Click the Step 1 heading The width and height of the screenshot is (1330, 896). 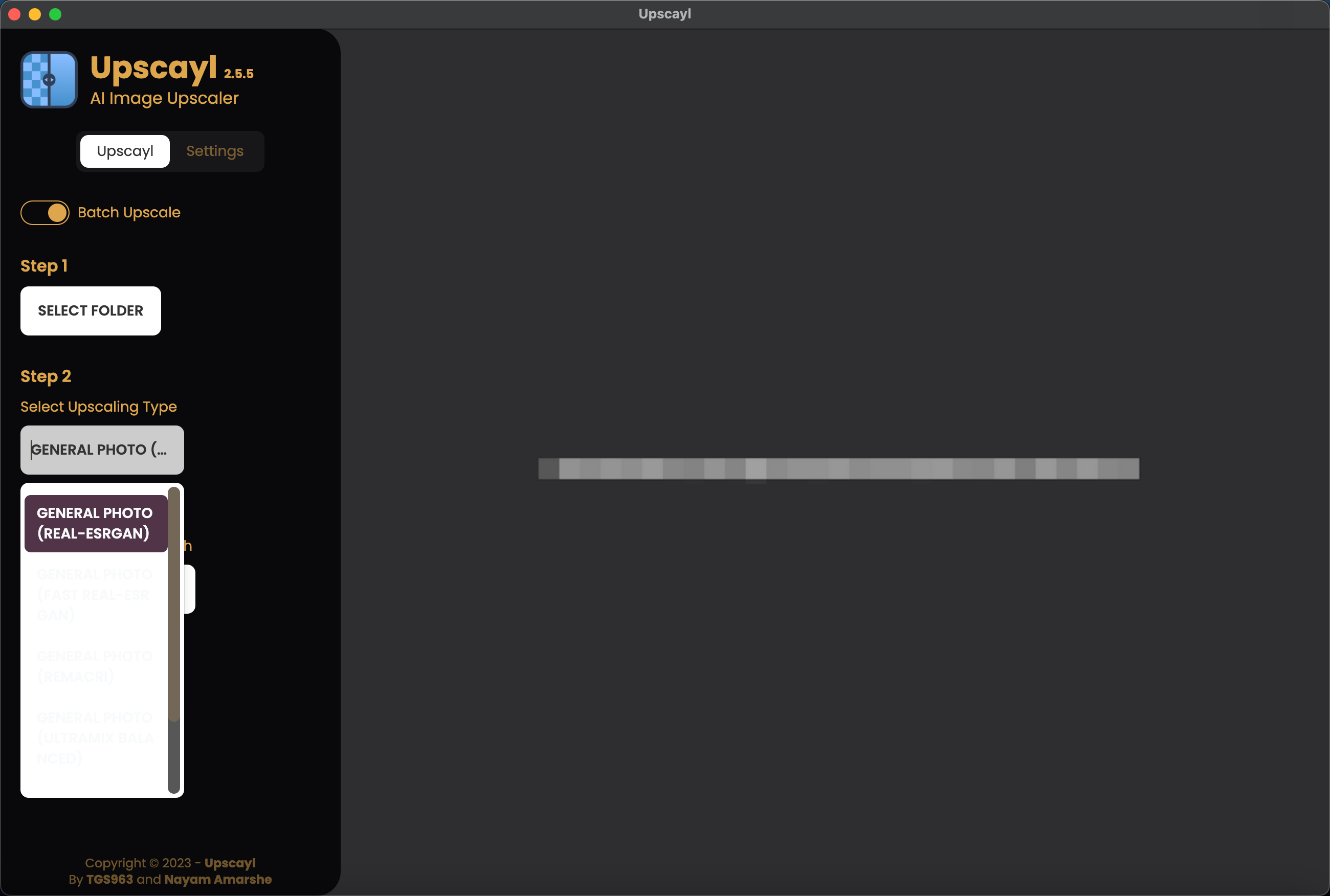44,265
